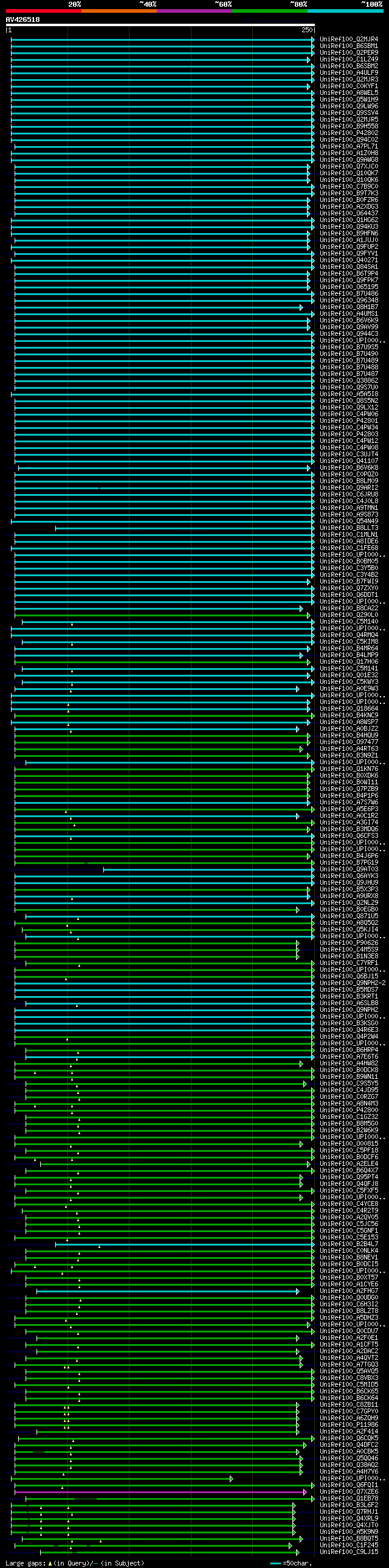Click the UniRef100_C5M140 label

tap(349, 622)
